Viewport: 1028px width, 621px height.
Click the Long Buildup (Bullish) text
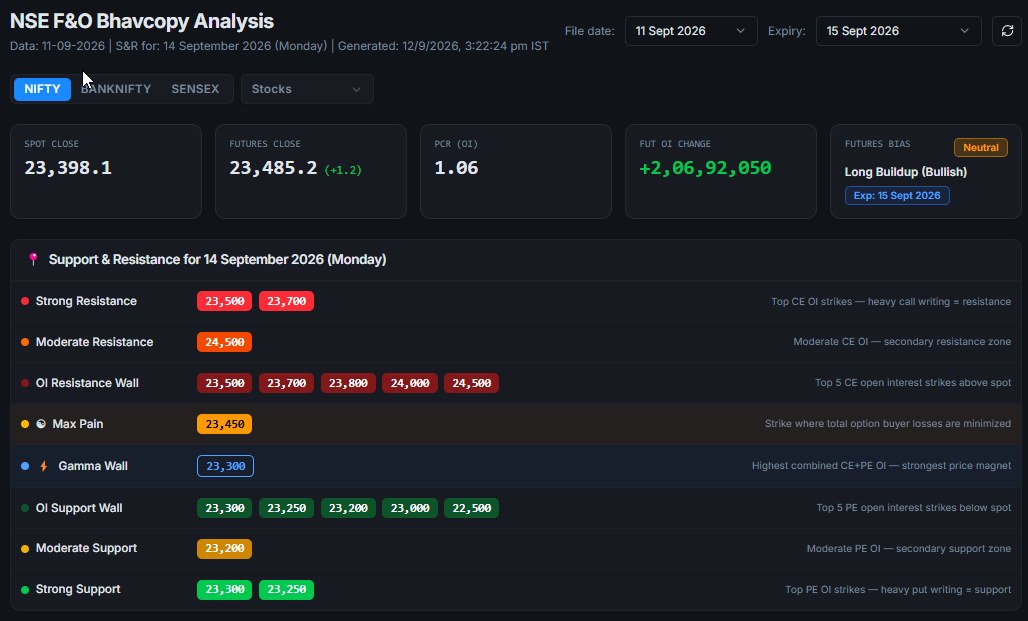(905, 172)
